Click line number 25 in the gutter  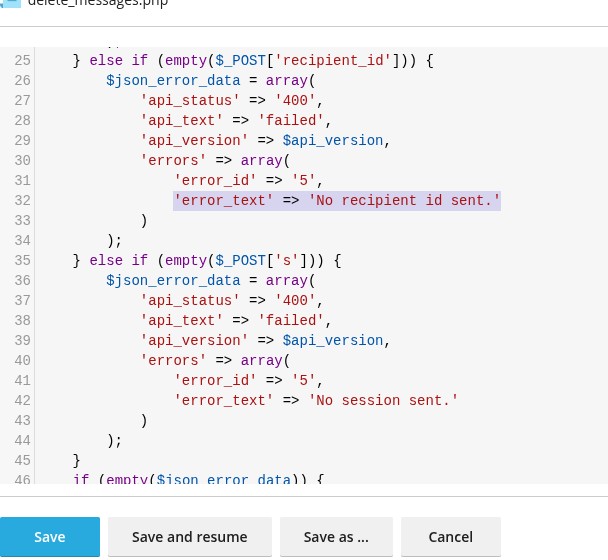[22, 60]
